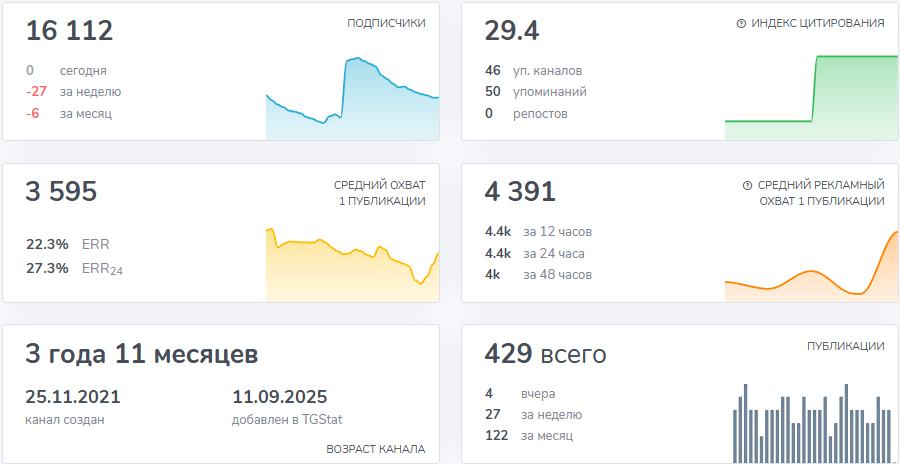Click the help icon next to СРЕДНИЙ РЕКЛАМНЫЙ ОХВАТ

(x=747, y=185)
